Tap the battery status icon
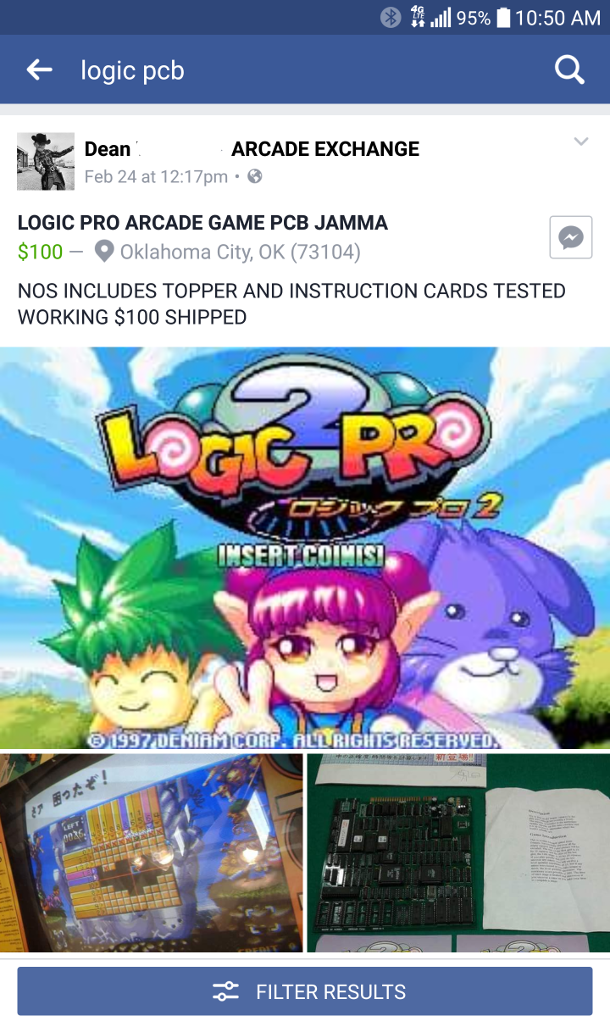Screen dimensions: 610x1024 (503, 18)
